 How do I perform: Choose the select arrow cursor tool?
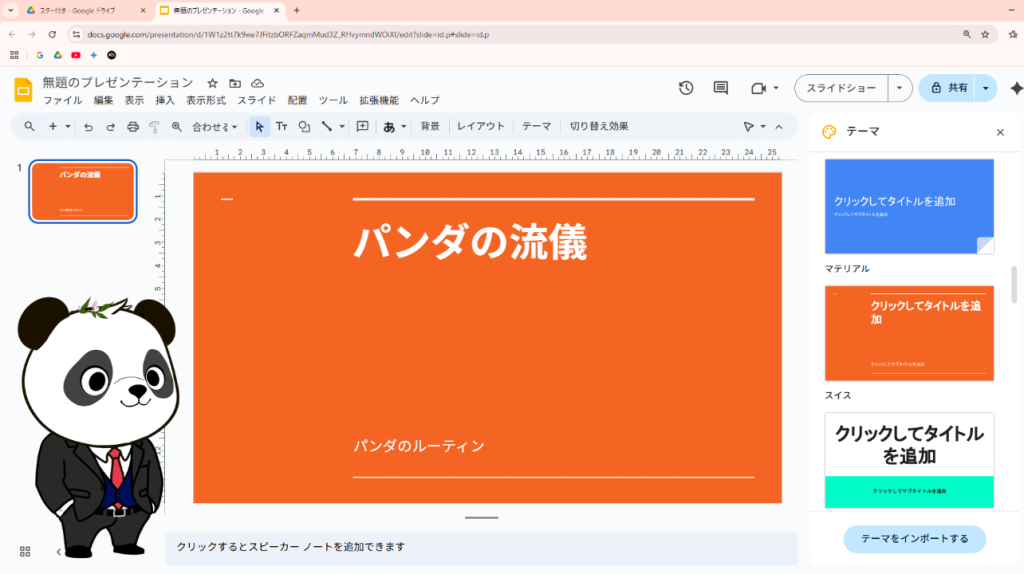coord(259,127)
